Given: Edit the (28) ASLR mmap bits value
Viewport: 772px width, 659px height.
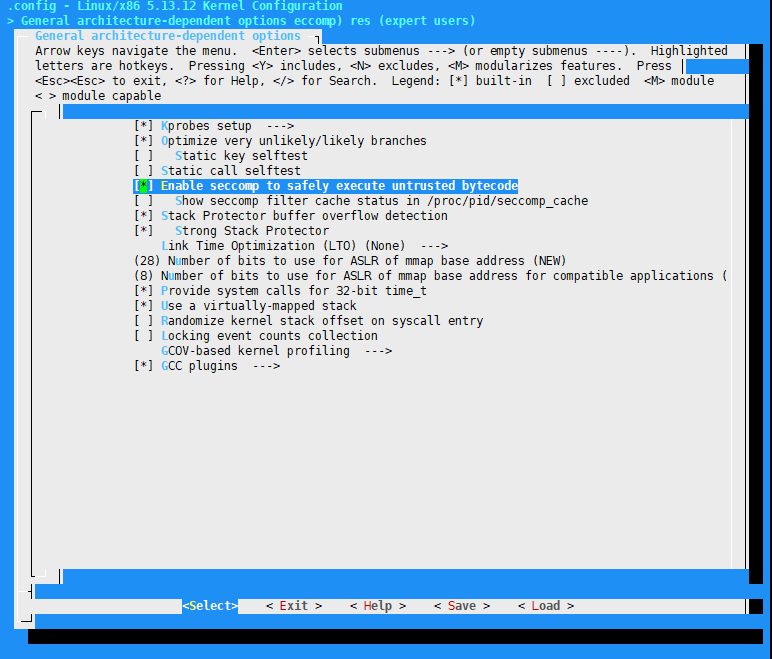Looking at the screenshot, I should coord(147,261).
